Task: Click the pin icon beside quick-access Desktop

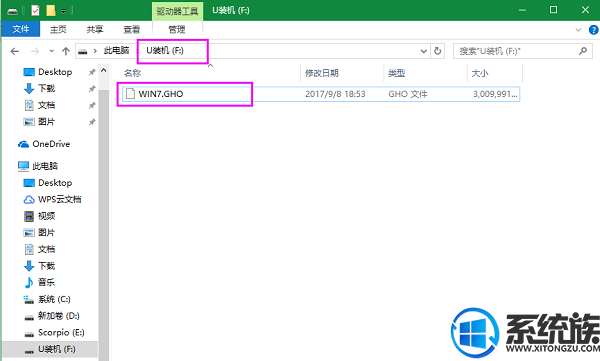Action: (x=92, y=72)
